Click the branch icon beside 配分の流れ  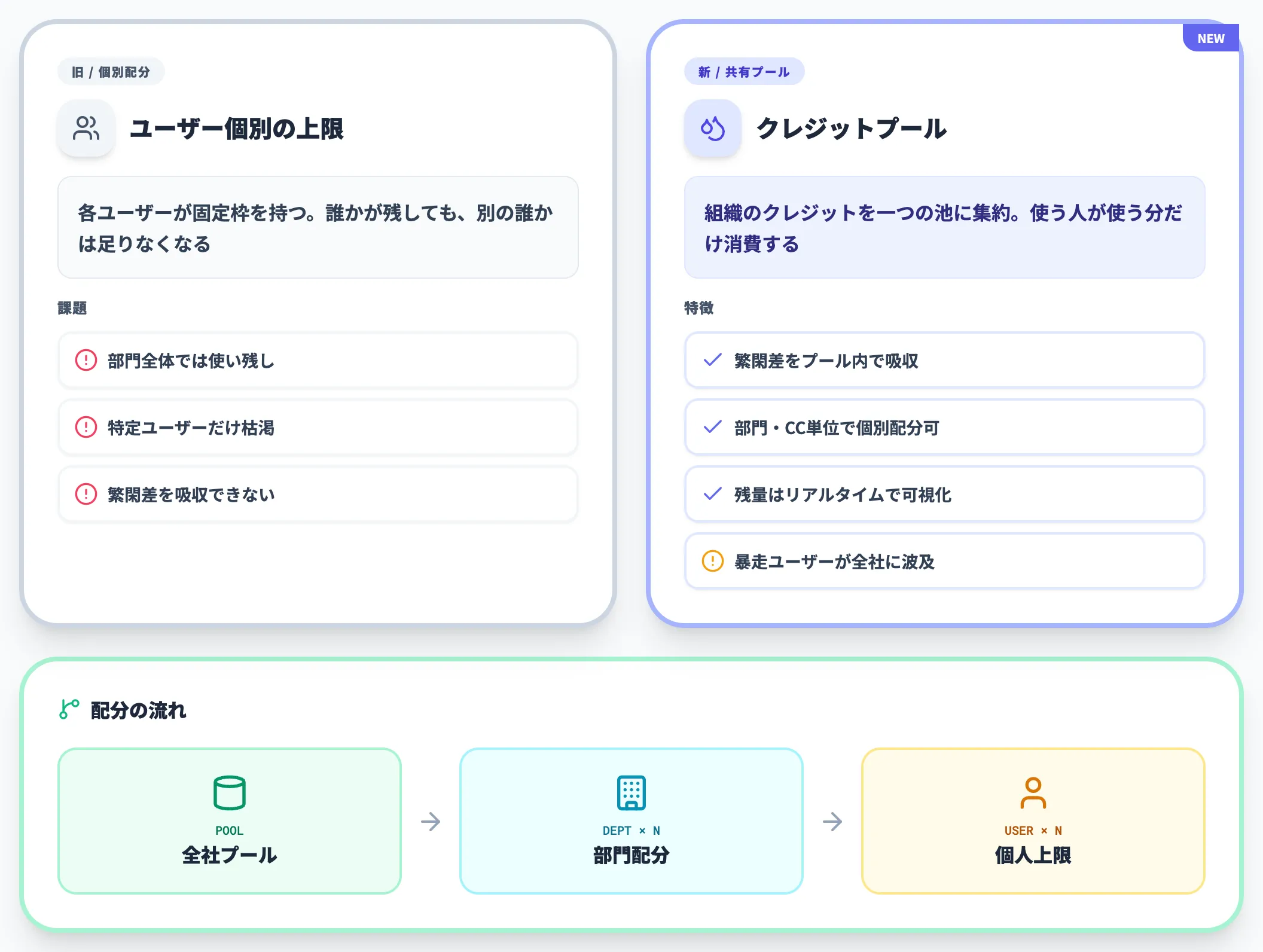click(68, 710)
